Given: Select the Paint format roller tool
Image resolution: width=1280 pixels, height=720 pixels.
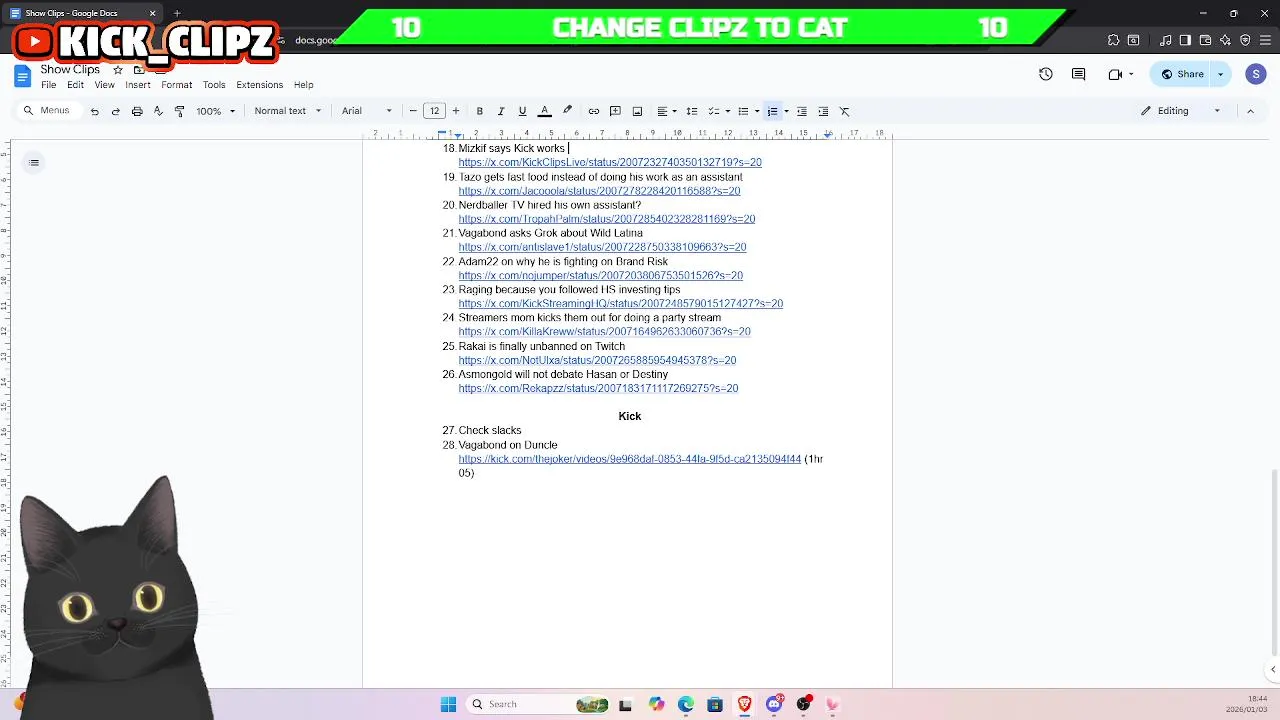Looking at the screenshot, I should [x=179, y=111].
